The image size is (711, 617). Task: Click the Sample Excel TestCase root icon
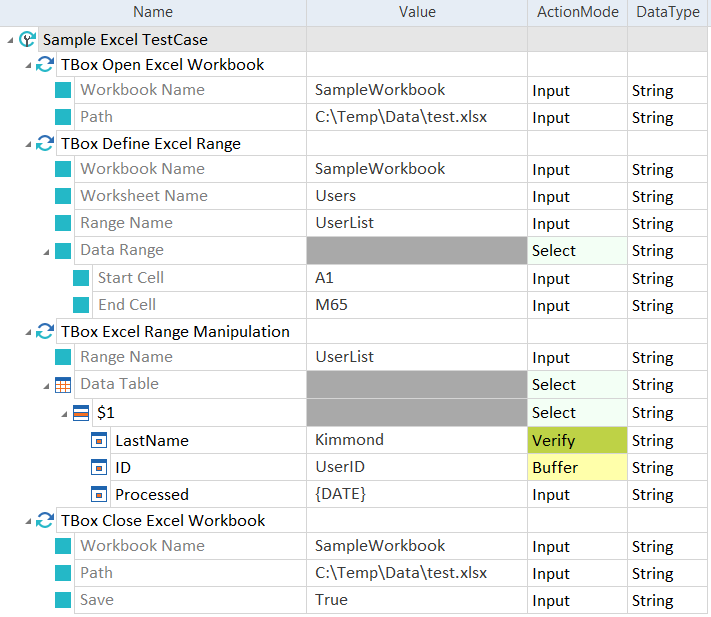(28, 39)
